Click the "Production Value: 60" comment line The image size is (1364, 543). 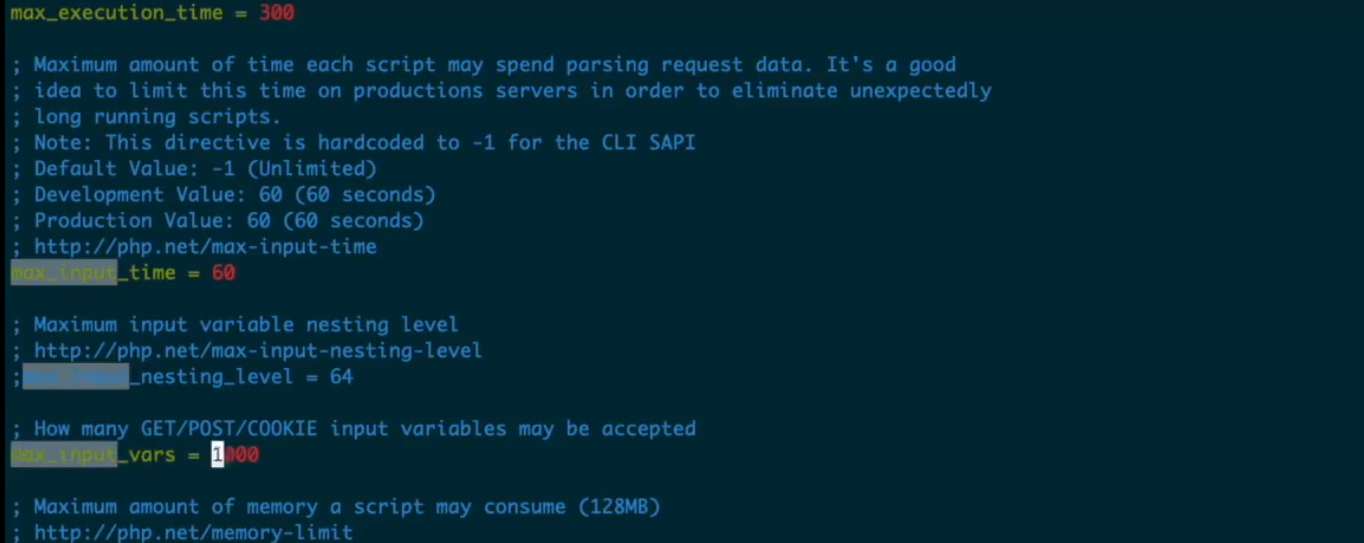pos(229,220)
